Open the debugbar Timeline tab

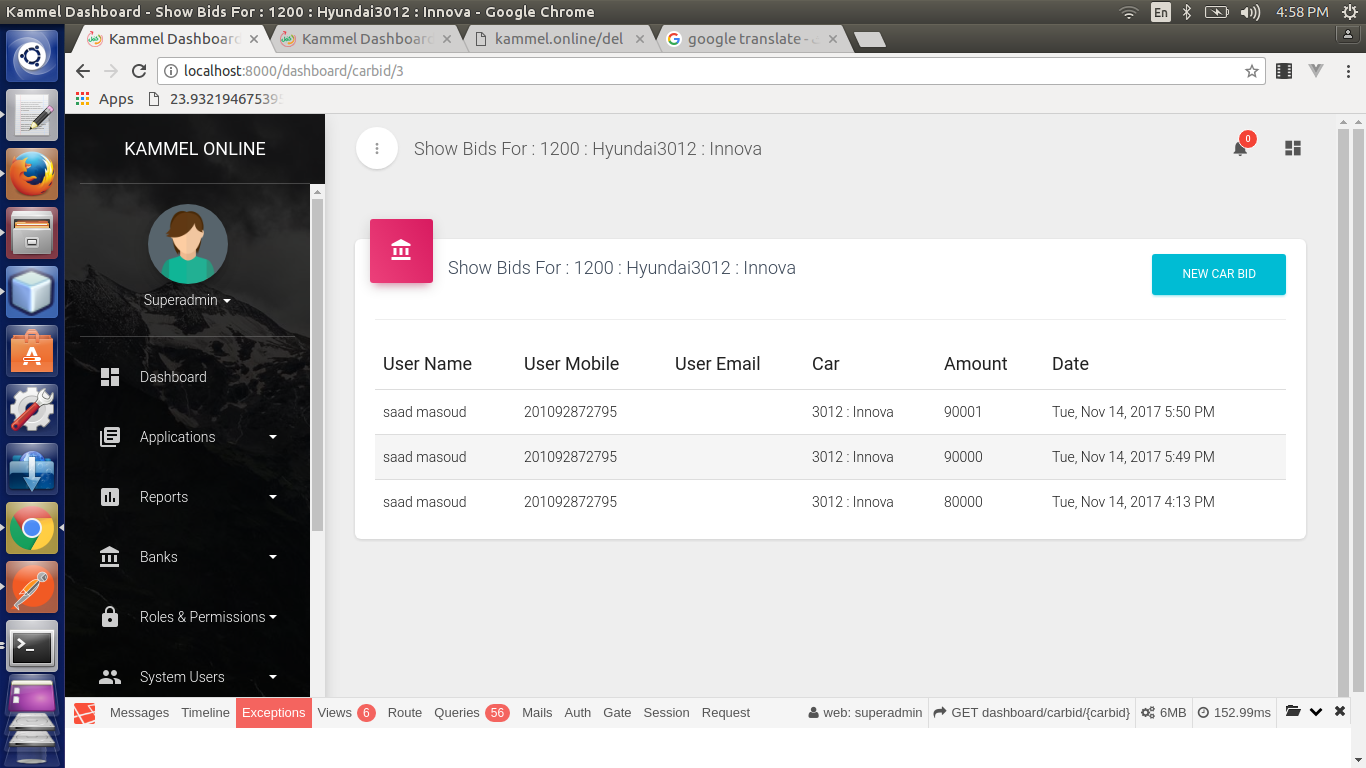(x=205, y=713)
